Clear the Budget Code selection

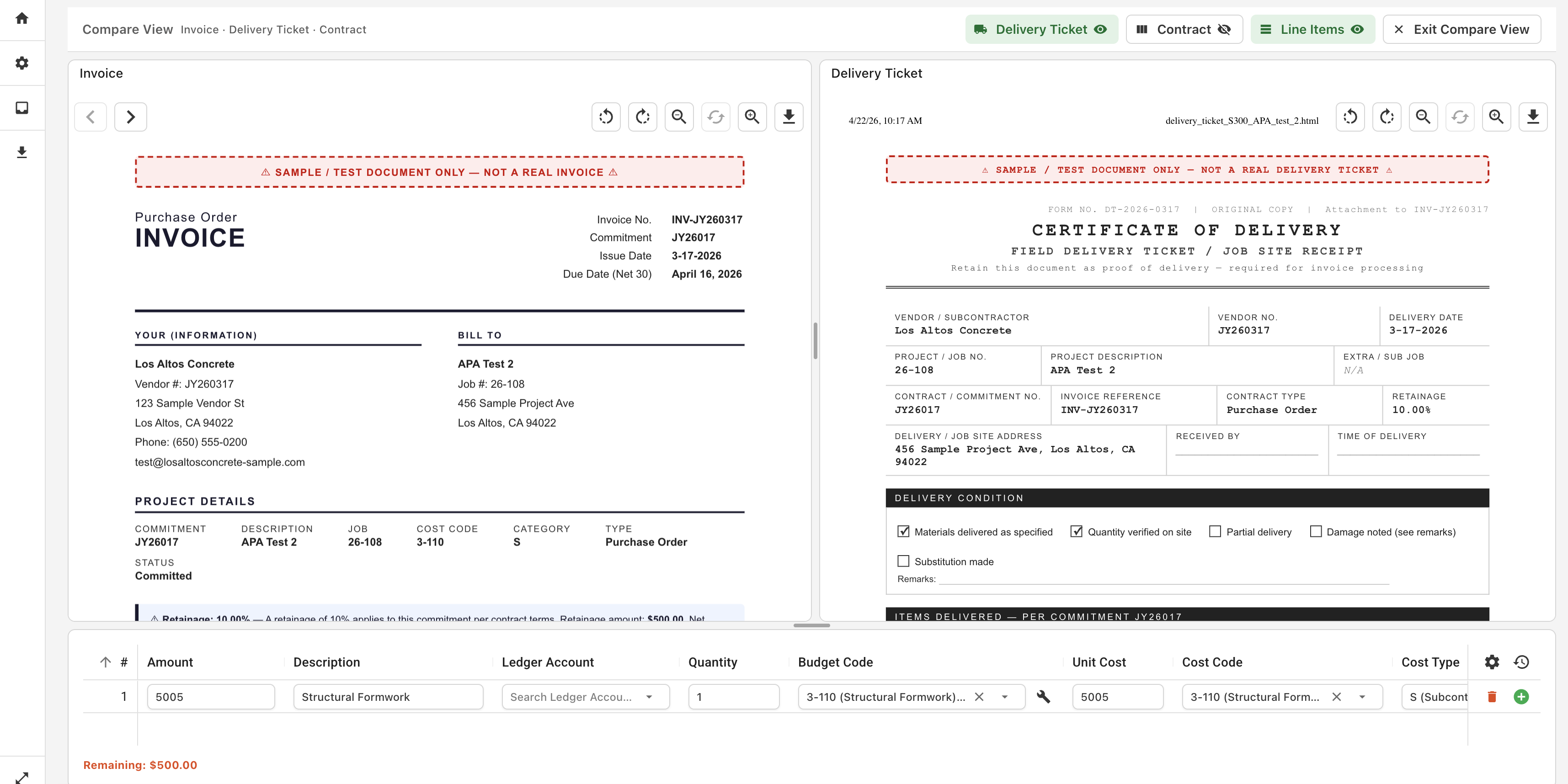click(979, 697)
